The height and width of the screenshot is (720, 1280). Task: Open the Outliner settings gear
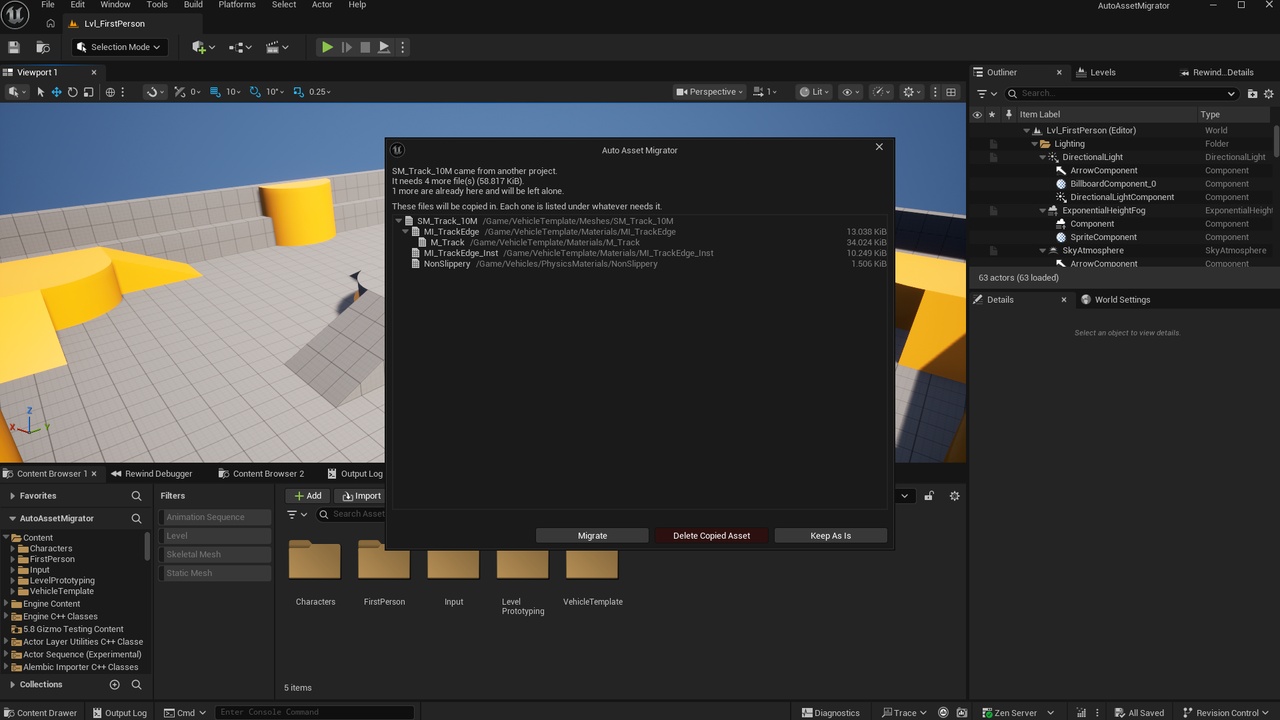1269,93
